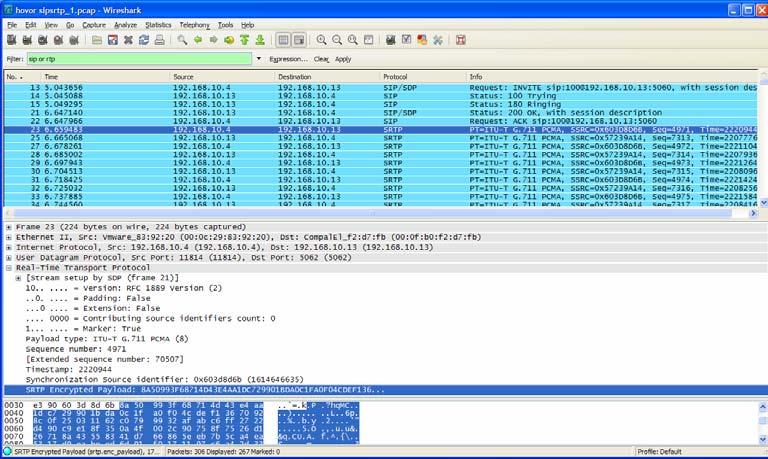Click the Expression... filter button
768x459 pixels.
coord(288,59)
